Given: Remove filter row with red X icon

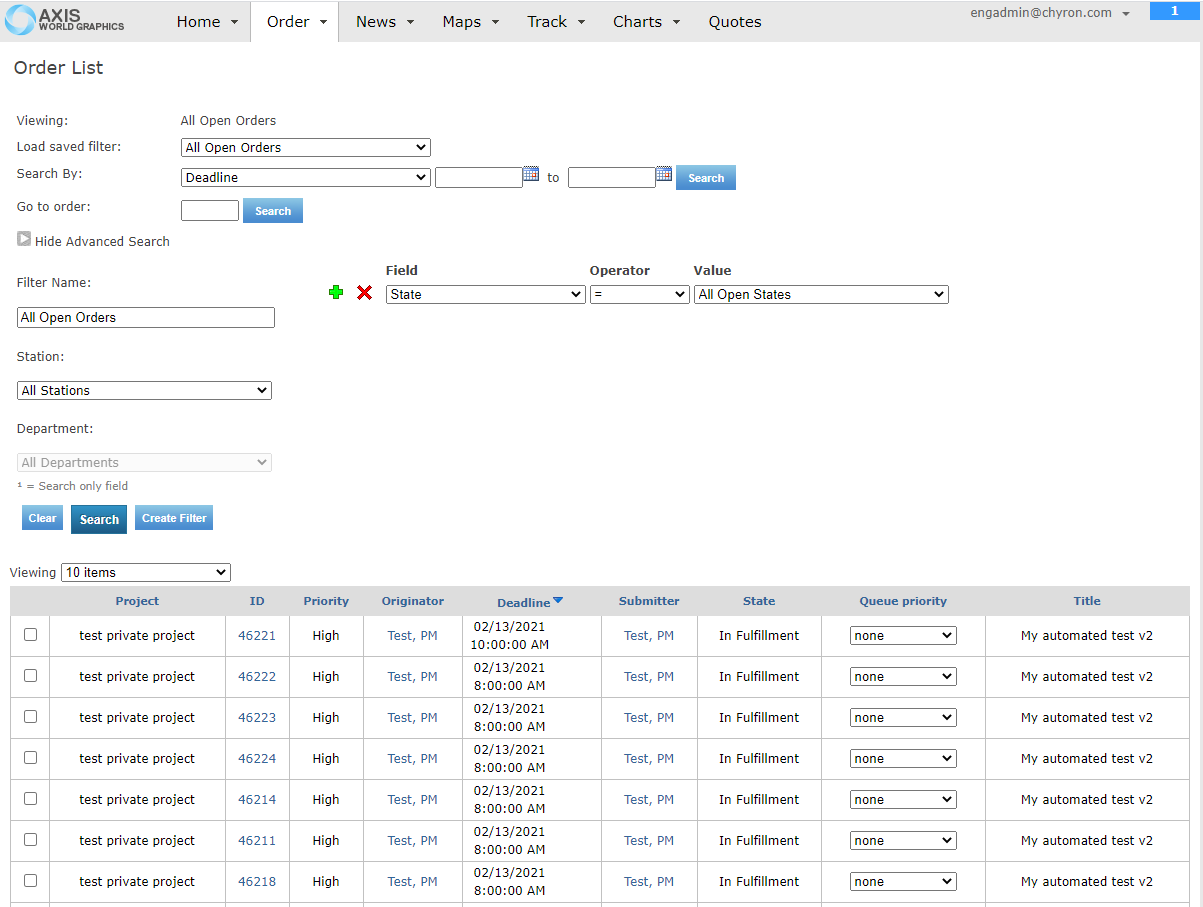Looking at the screenshot, I should click(365, 292).
